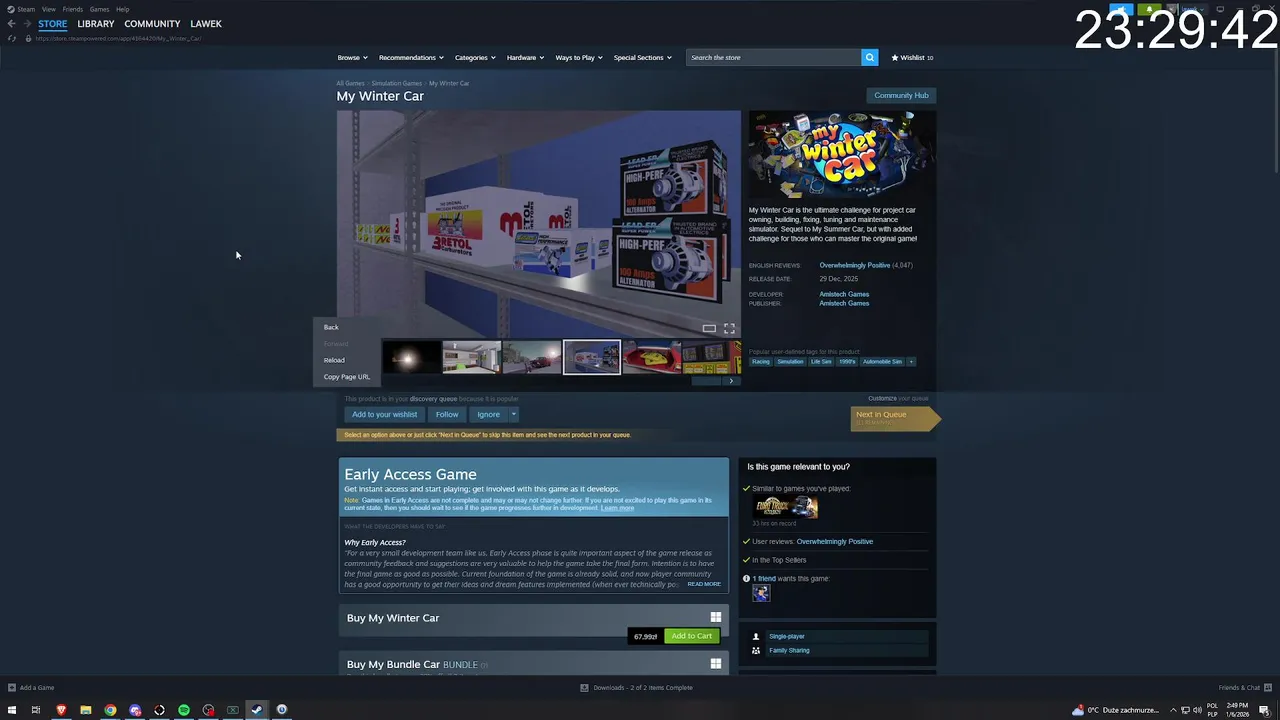
Task: Click the Add to Cart button
Action: [x=691, y=636]
